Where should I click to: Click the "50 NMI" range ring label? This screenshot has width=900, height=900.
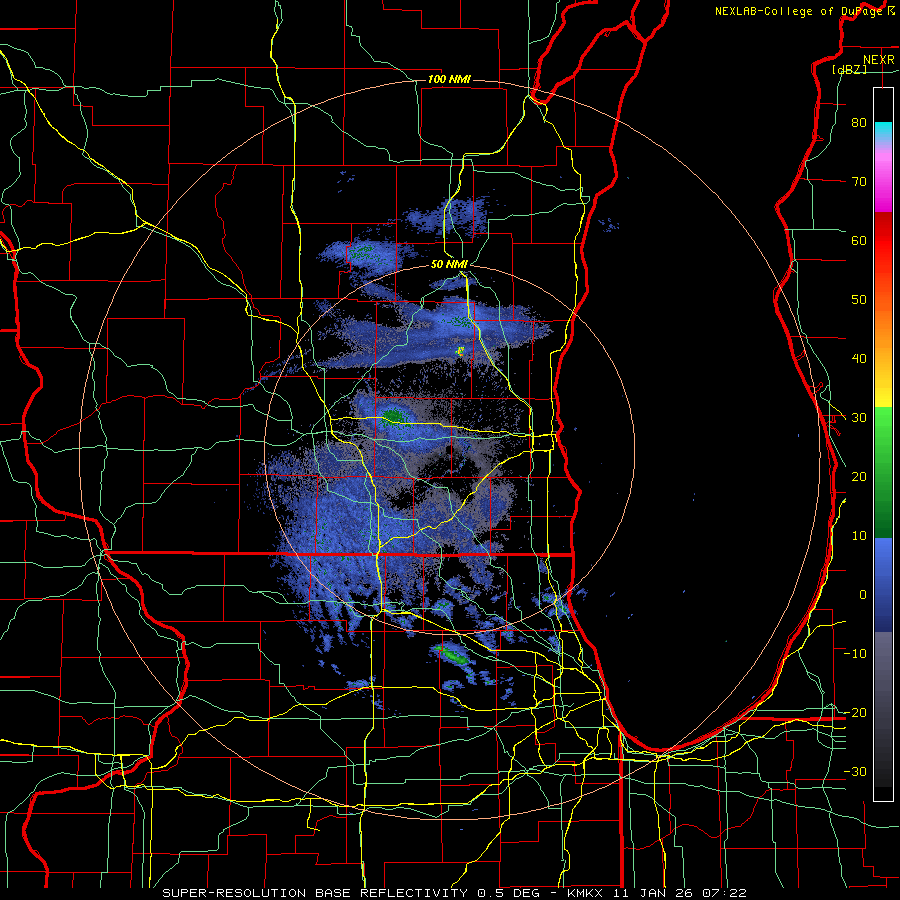449,264
